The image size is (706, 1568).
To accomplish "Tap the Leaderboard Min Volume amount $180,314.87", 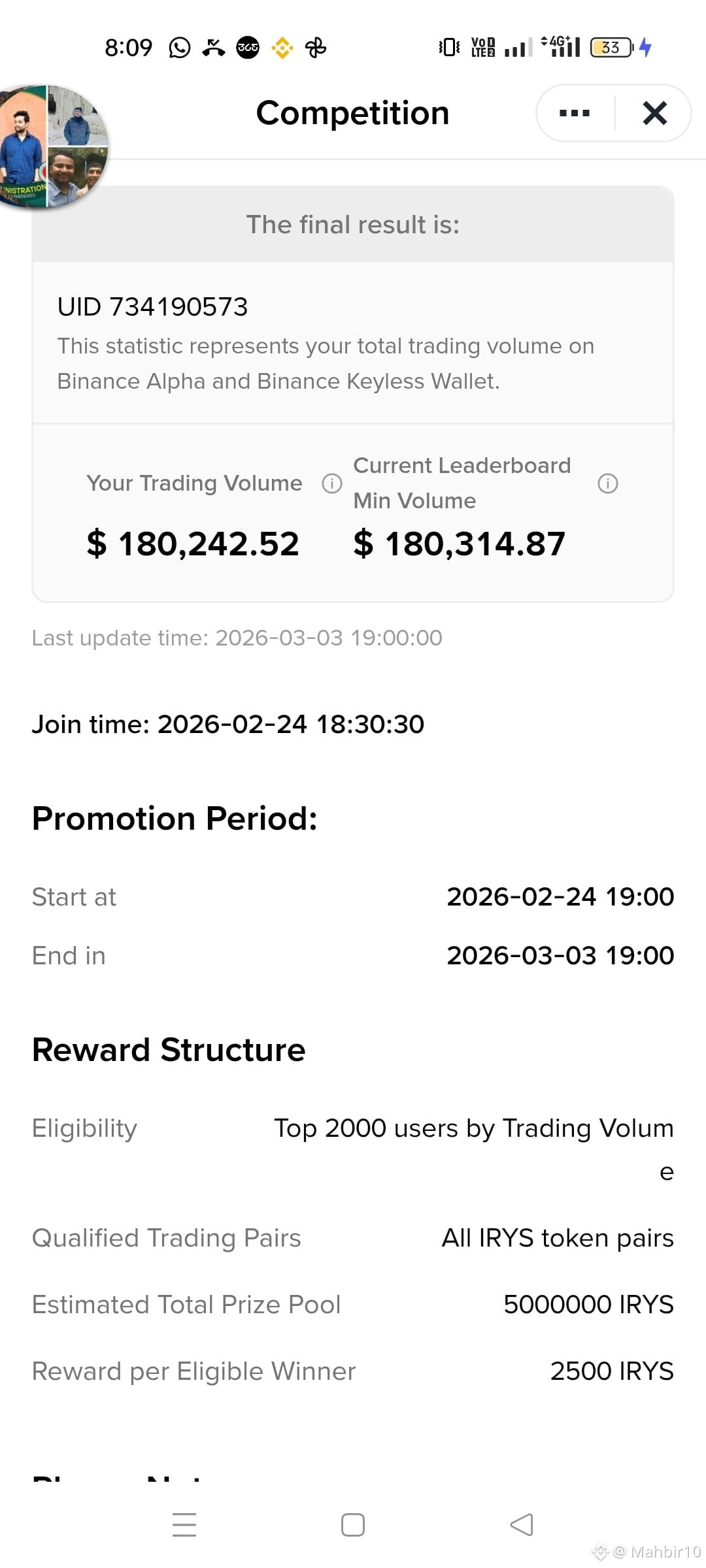I will (x=460, y=544).
